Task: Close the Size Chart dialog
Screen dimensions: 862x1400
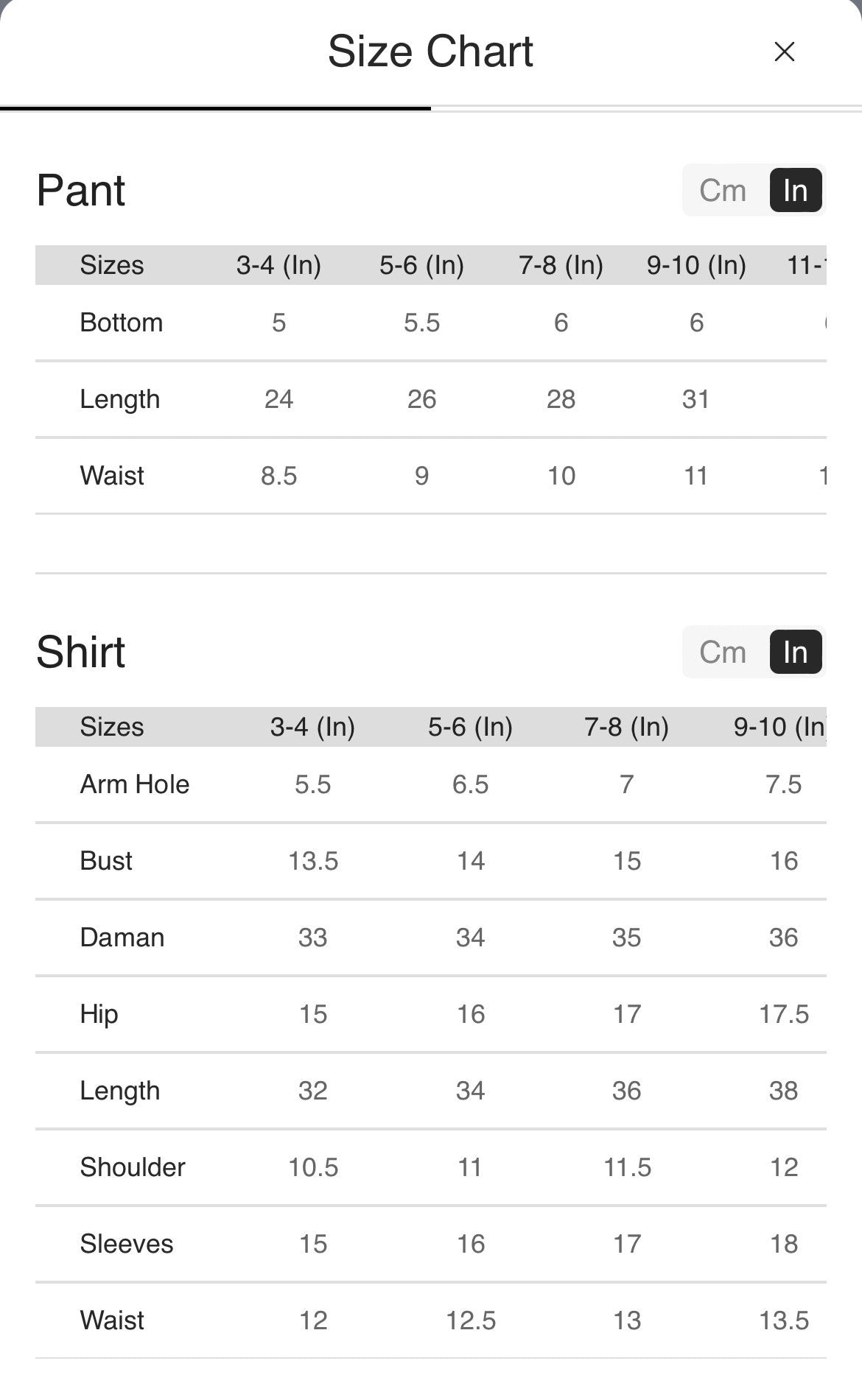Action: coord(784,52)
